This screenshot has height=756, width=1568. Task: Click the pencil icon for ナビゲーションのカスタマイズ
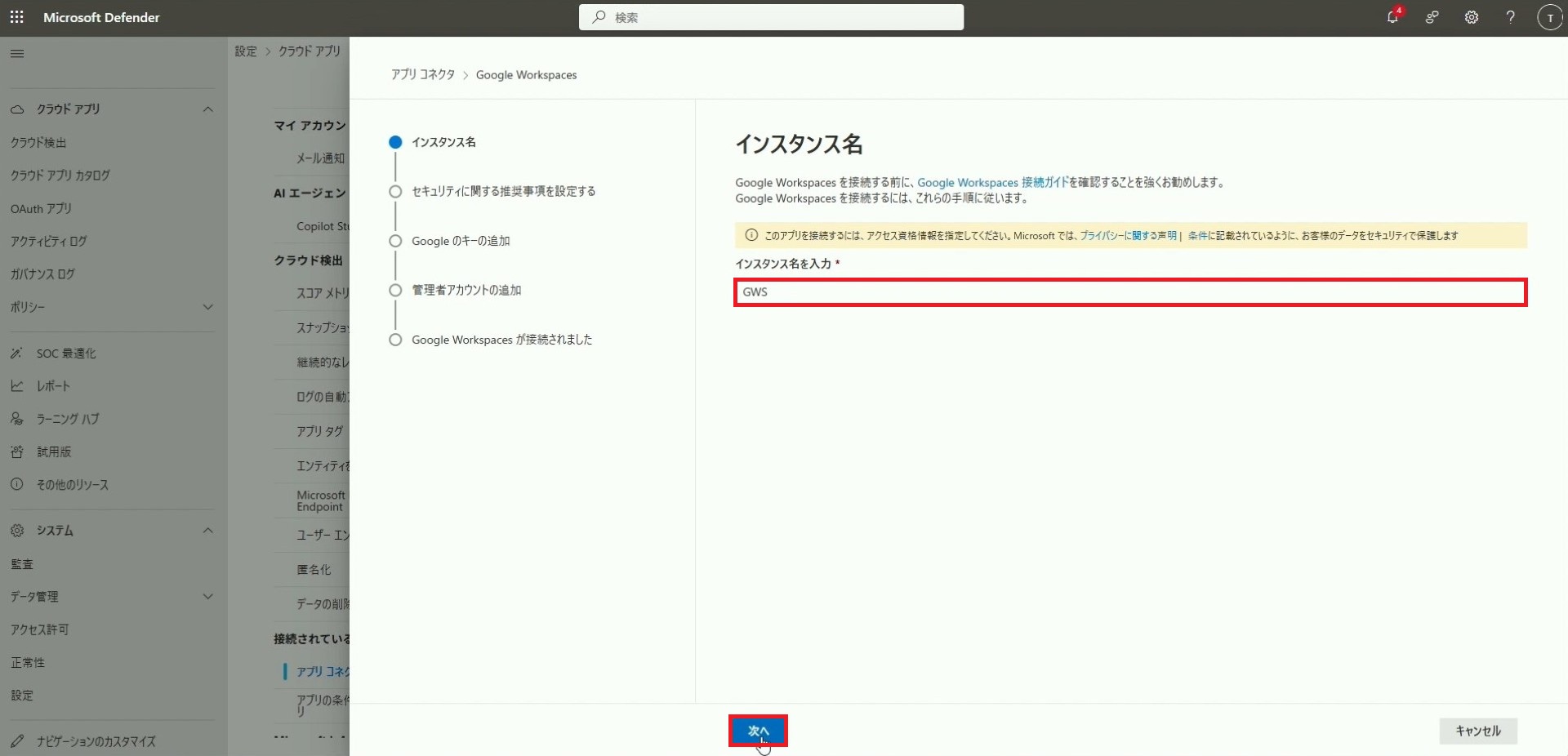[17, 741]
